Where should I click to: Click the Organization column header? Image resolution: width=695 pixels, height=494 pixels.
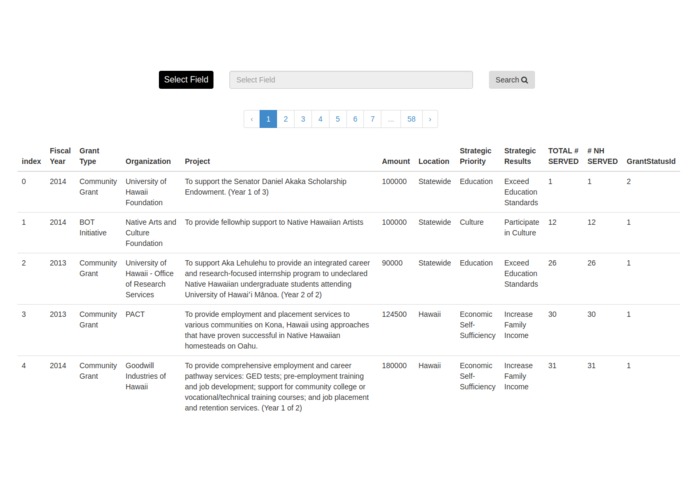coord(148,161)
